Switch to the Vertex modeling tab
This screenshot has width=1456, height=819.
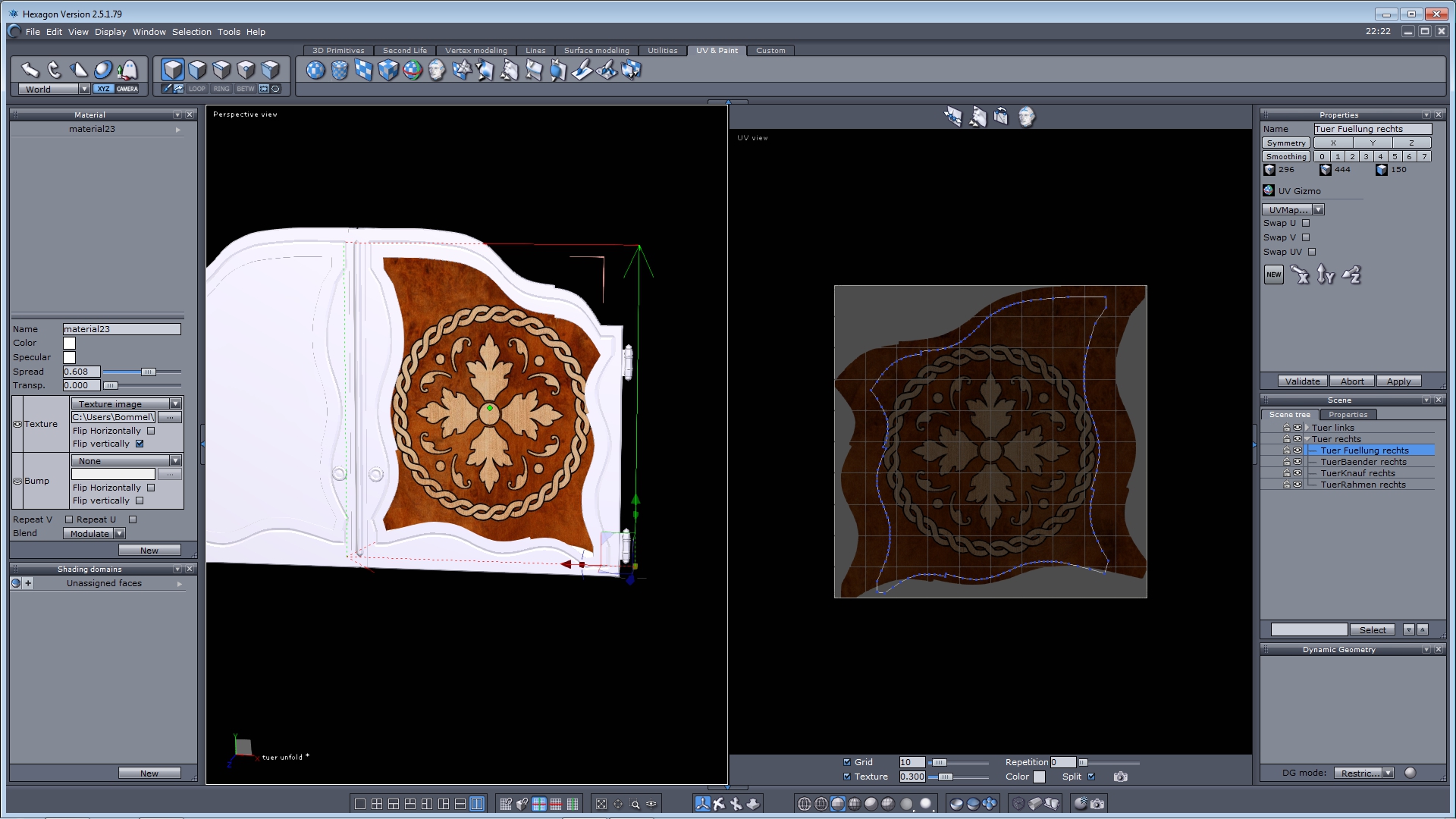(x=475, y=51)
